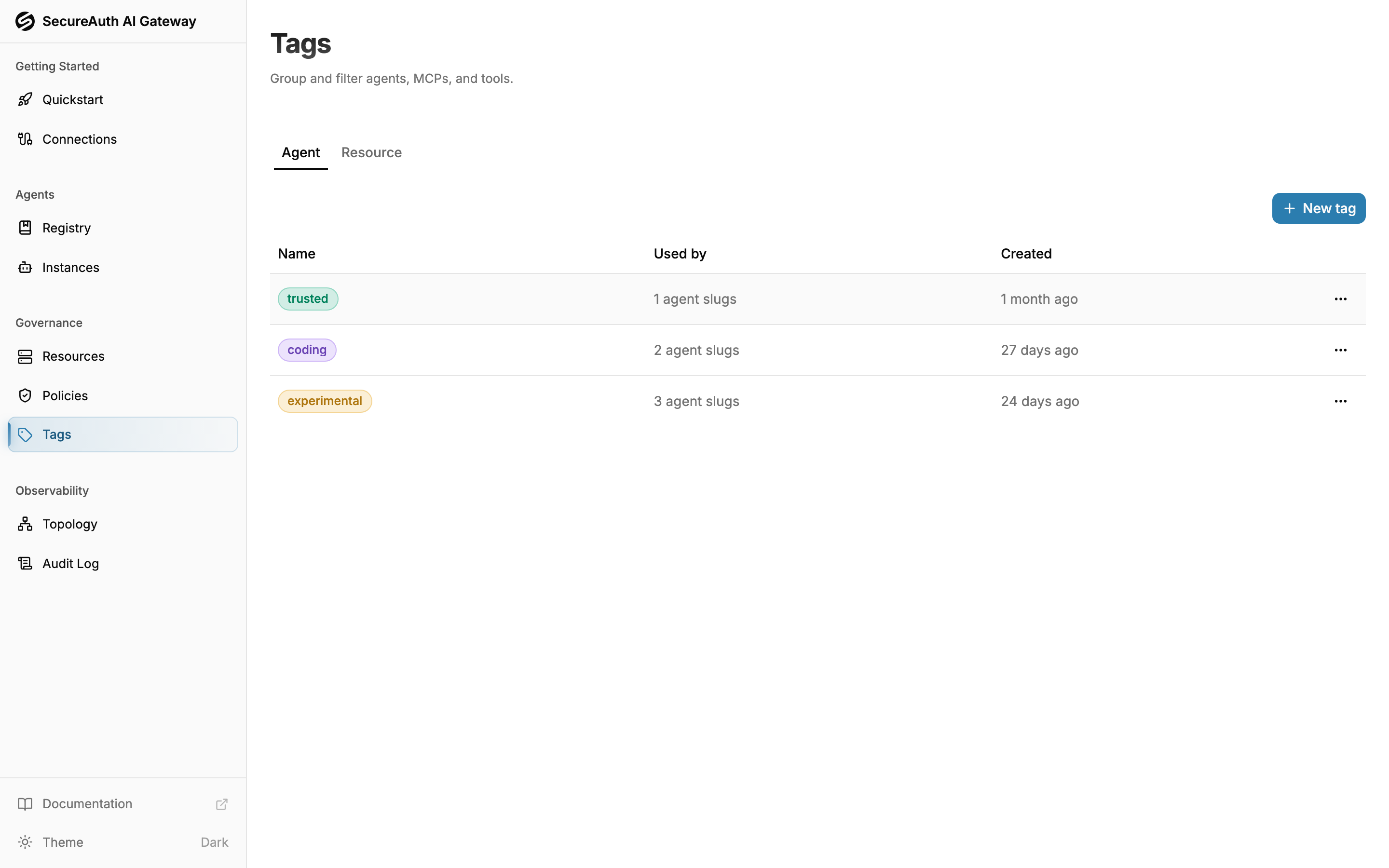Screen dimensions: 1389x868
Task: Switch to the Agent tab
Action: tap(301, 153)
